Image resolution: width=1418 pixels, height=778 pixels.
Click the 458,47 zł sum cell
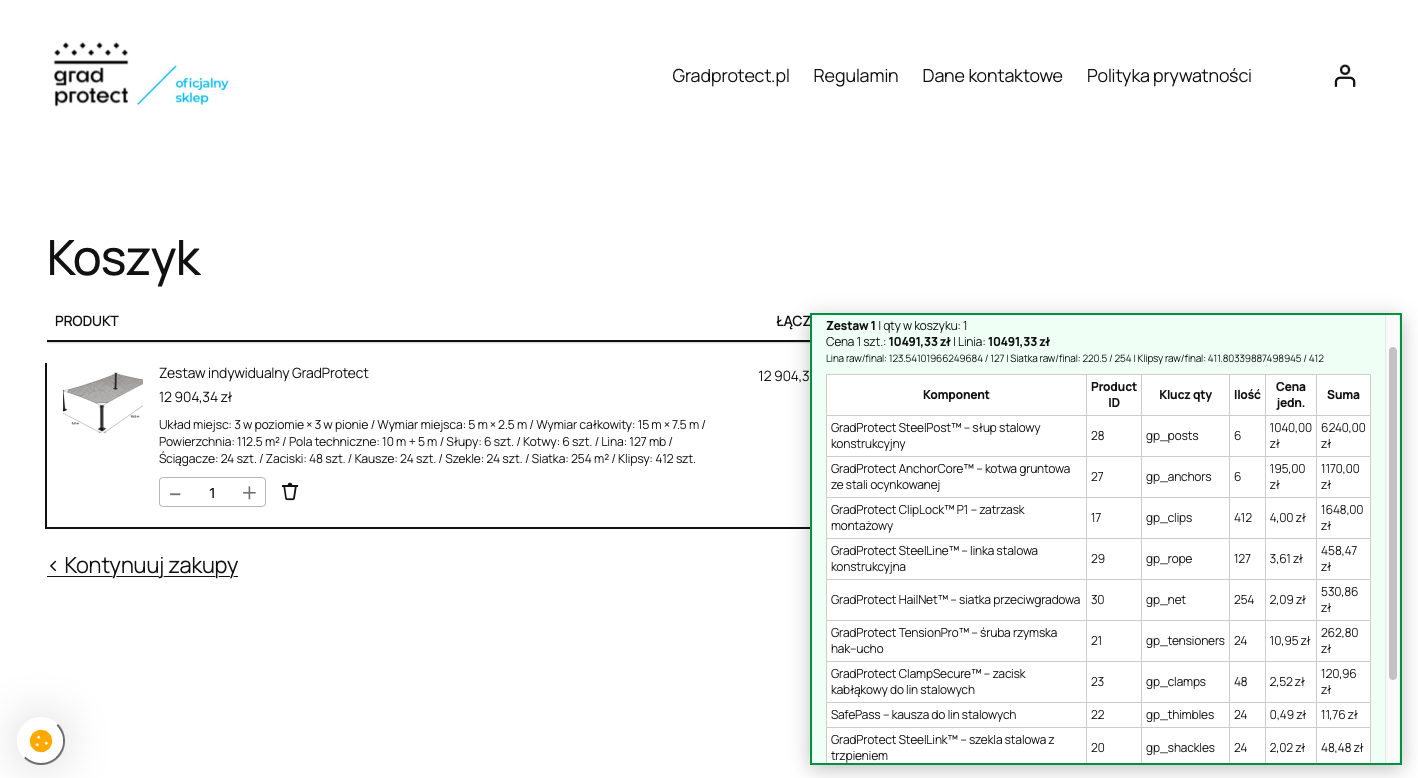point(1343,559)
